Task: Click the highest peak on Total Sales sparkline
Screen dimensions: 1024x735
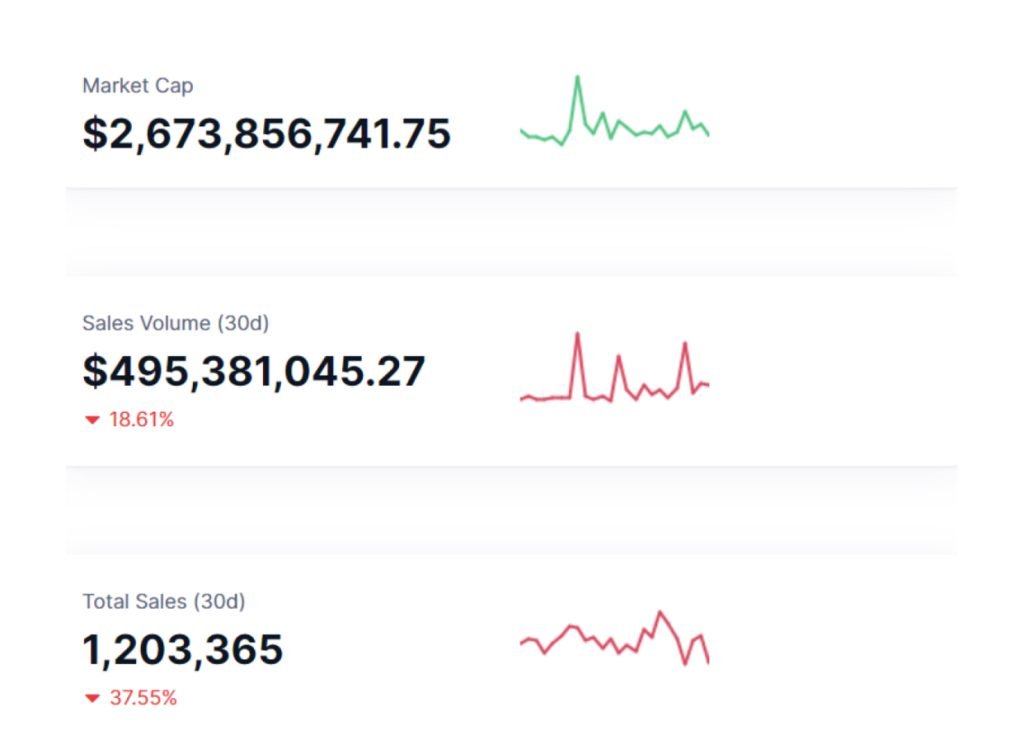Action: pyautogui.click(x=659, y=612)
